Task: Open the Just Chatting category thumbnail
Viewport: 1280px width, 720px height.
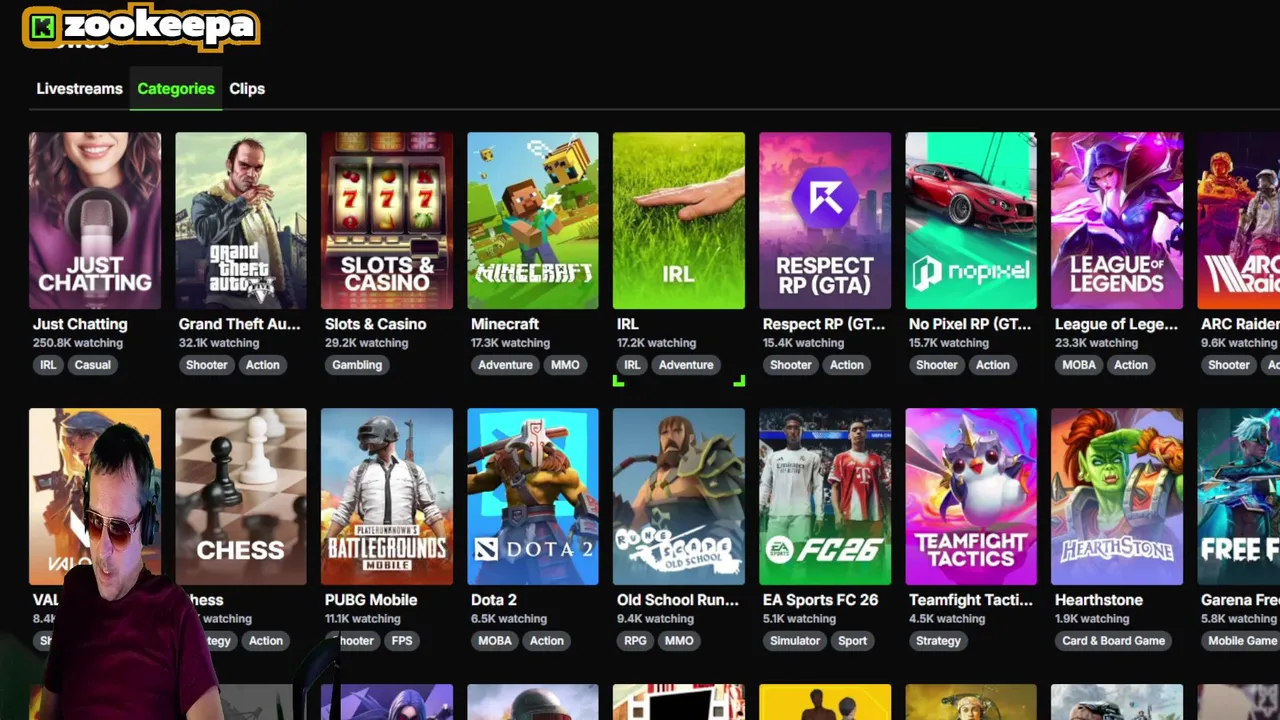Action: [x=95, y=220]
